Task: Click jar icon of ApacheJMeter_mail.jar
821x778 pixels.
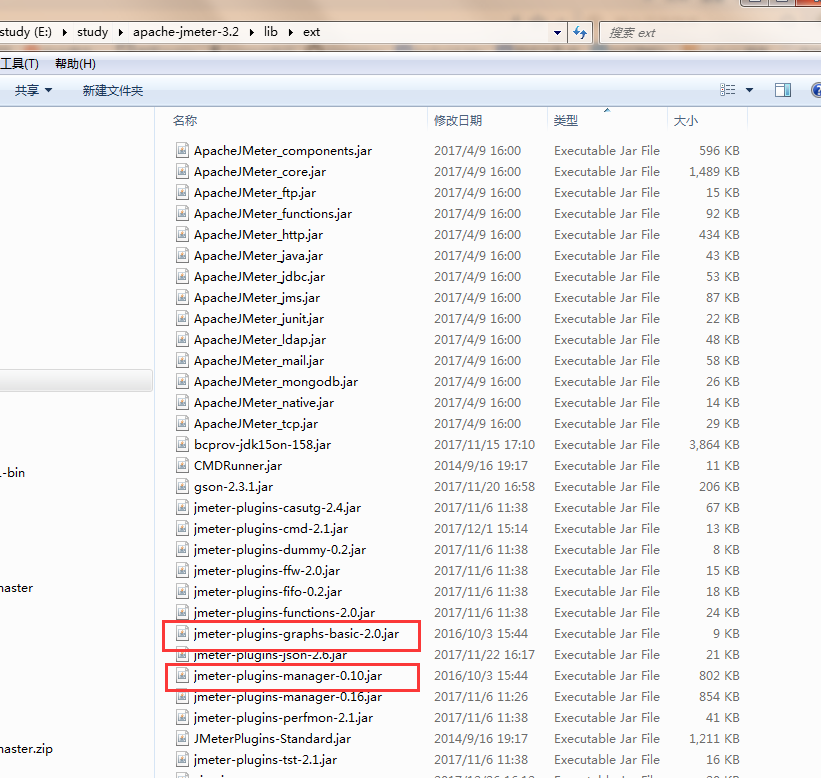Action: [182, 360]
